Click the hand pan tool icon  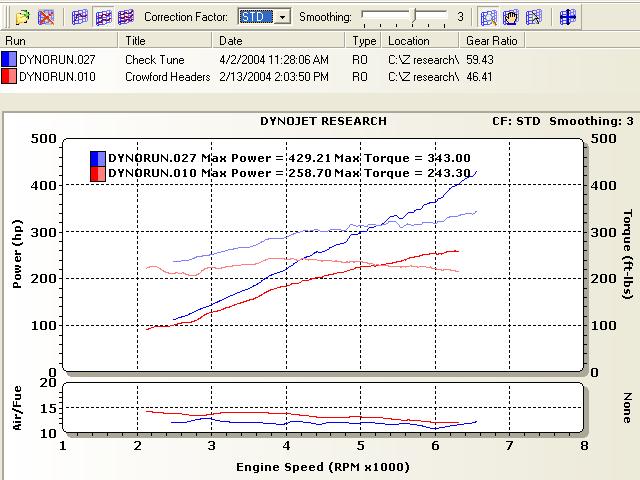coord(511,17)
